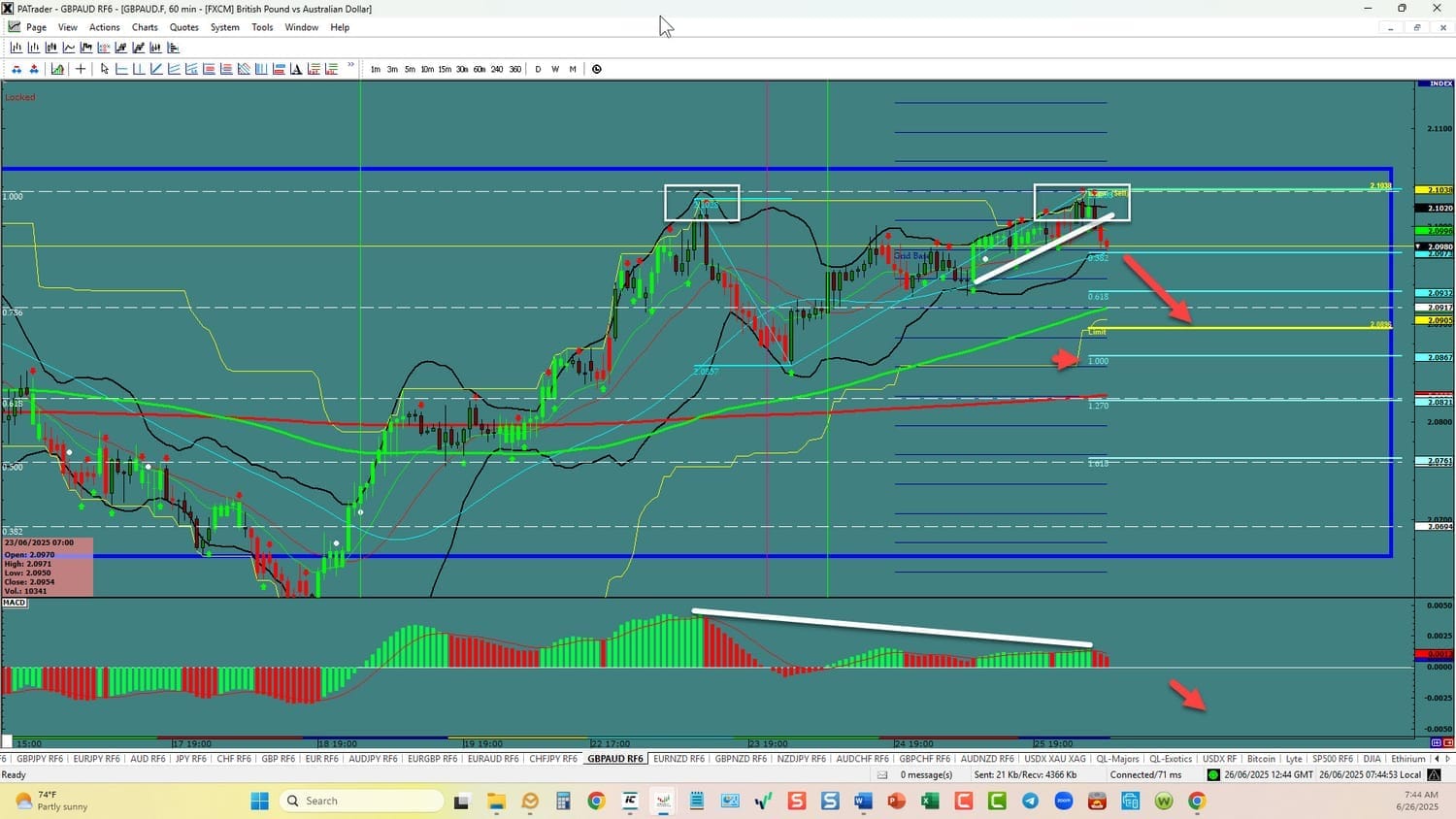Switch to the EURAUD RF6 tab
This screenshot has height=819, width=1456.
click(x=493, y=759)
